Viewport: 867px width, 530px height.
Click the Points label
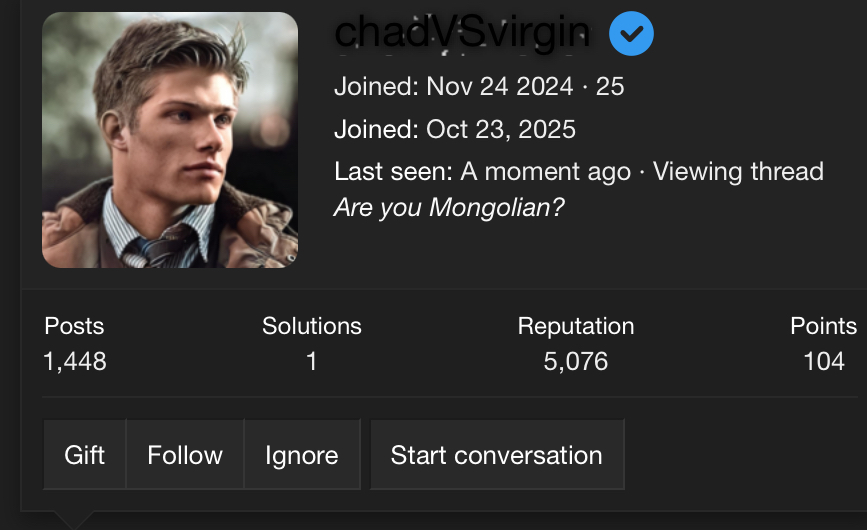(x=823, y=326)
